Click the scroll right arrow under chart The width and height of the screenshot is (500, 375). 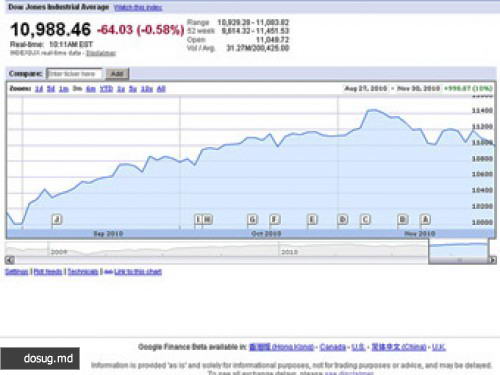pyautogui.click(x=493, y=260)
